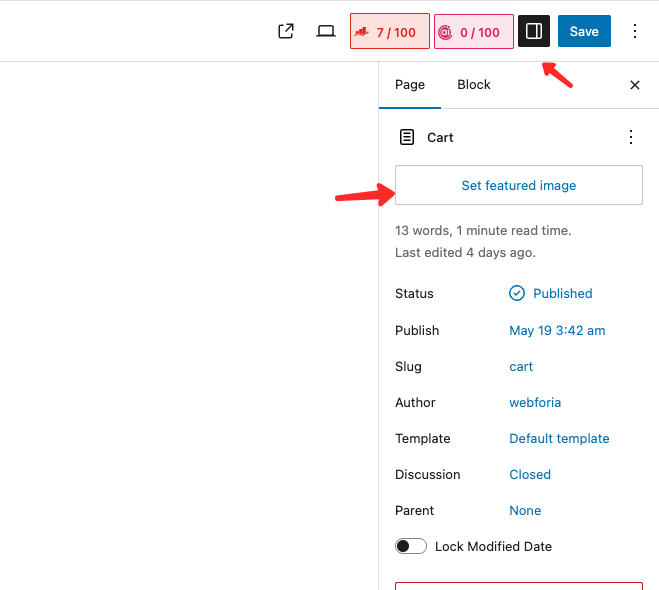Image resolution: width=659 pixels, height=590 pixels.
Task: Click the laptop device preview icon
Action: click(326, 32)
